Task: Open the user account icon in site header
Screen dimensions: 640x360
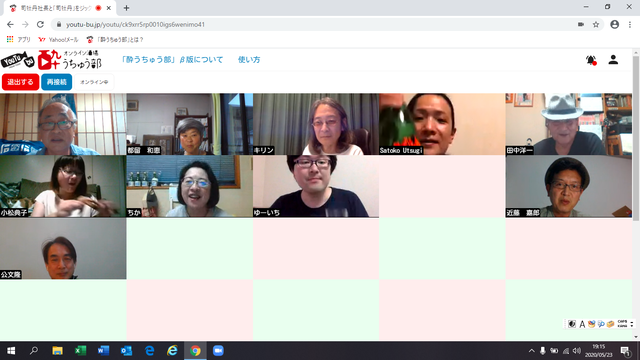Action: tap(613, 60)
